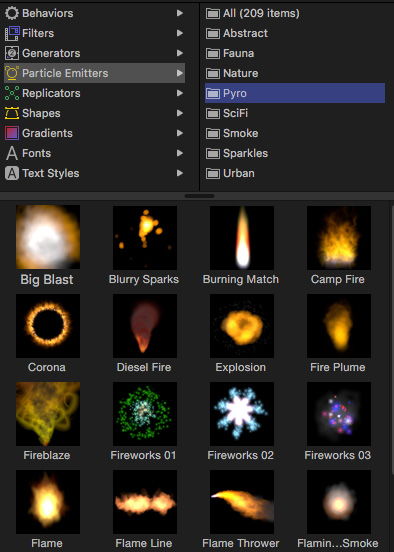Click the All (209 items) folder icon

213,14
